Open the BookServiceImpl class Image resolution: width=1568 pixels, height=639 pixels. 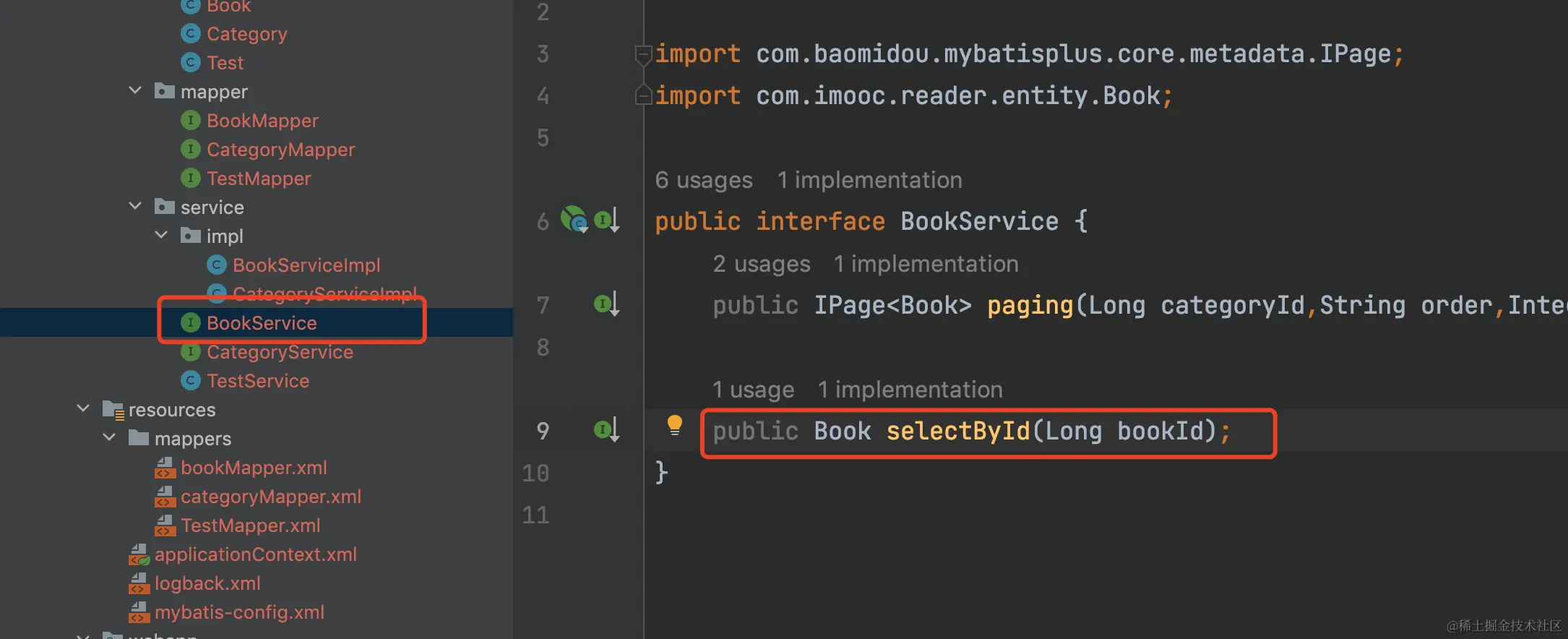pos(306,265)
